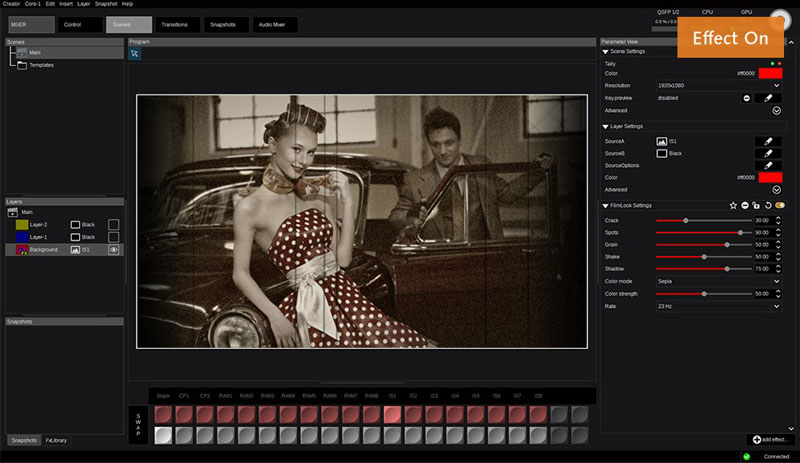Click the Shake slider handle
This screenshot has height=463, width=800.
704,257
